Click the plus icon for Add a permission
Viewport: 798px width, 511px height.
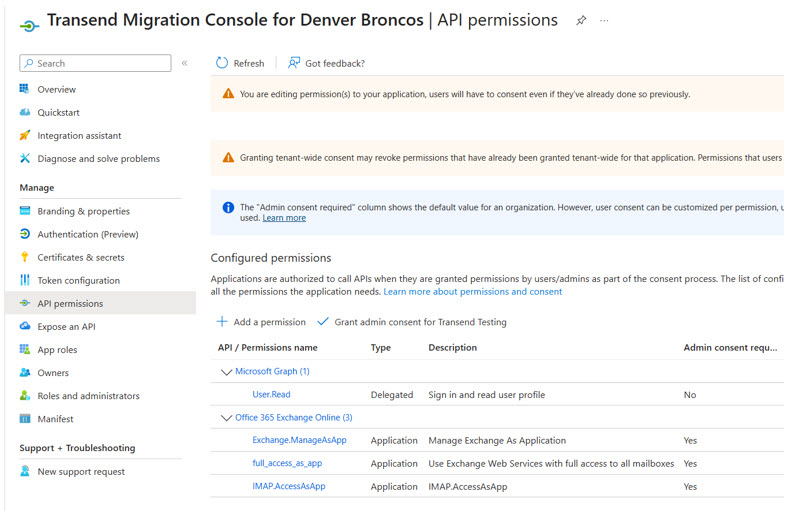coord(222,322)
